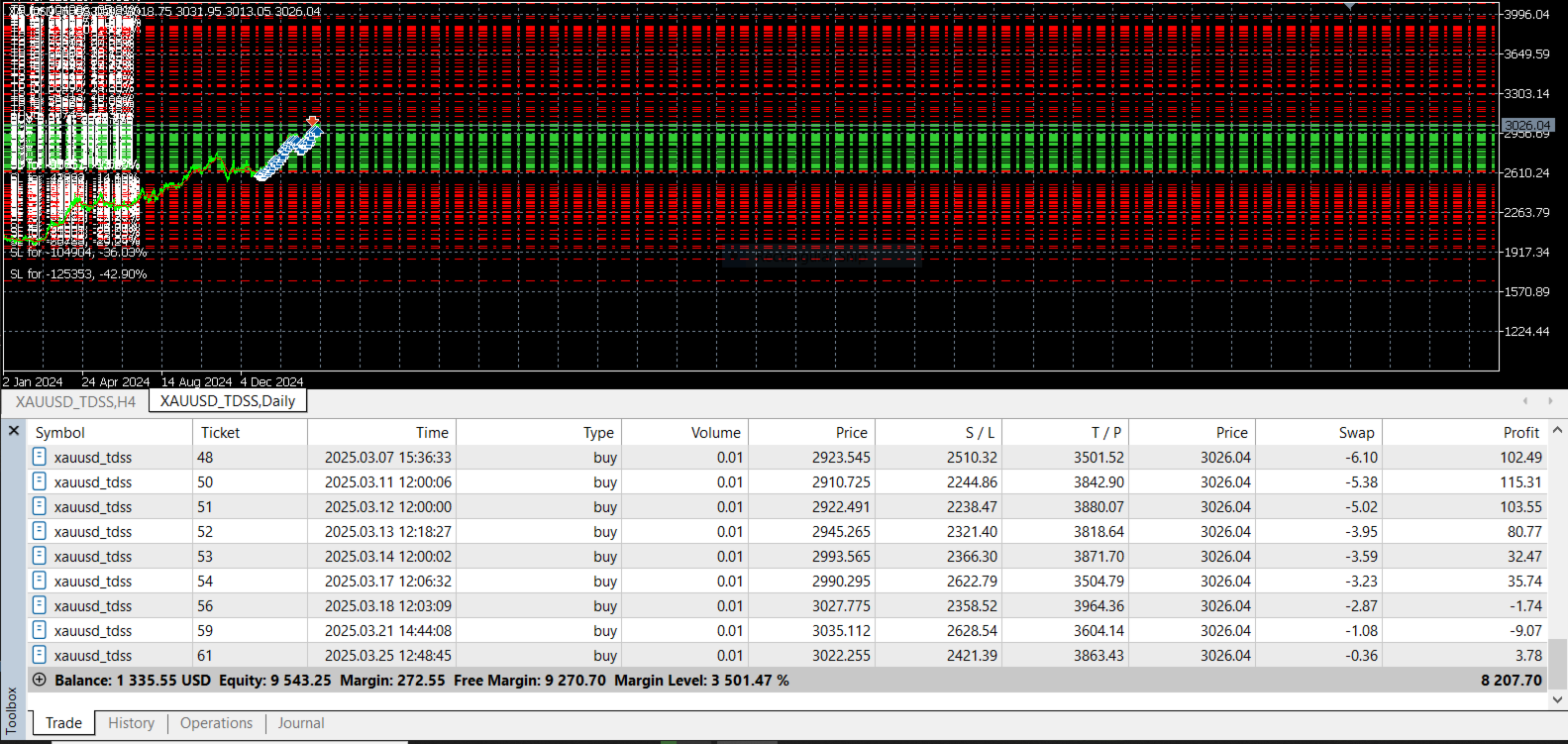Click the order icon for ticket 48
The width and height of the screenshot is (1568, 744).
tap(40, 457)
